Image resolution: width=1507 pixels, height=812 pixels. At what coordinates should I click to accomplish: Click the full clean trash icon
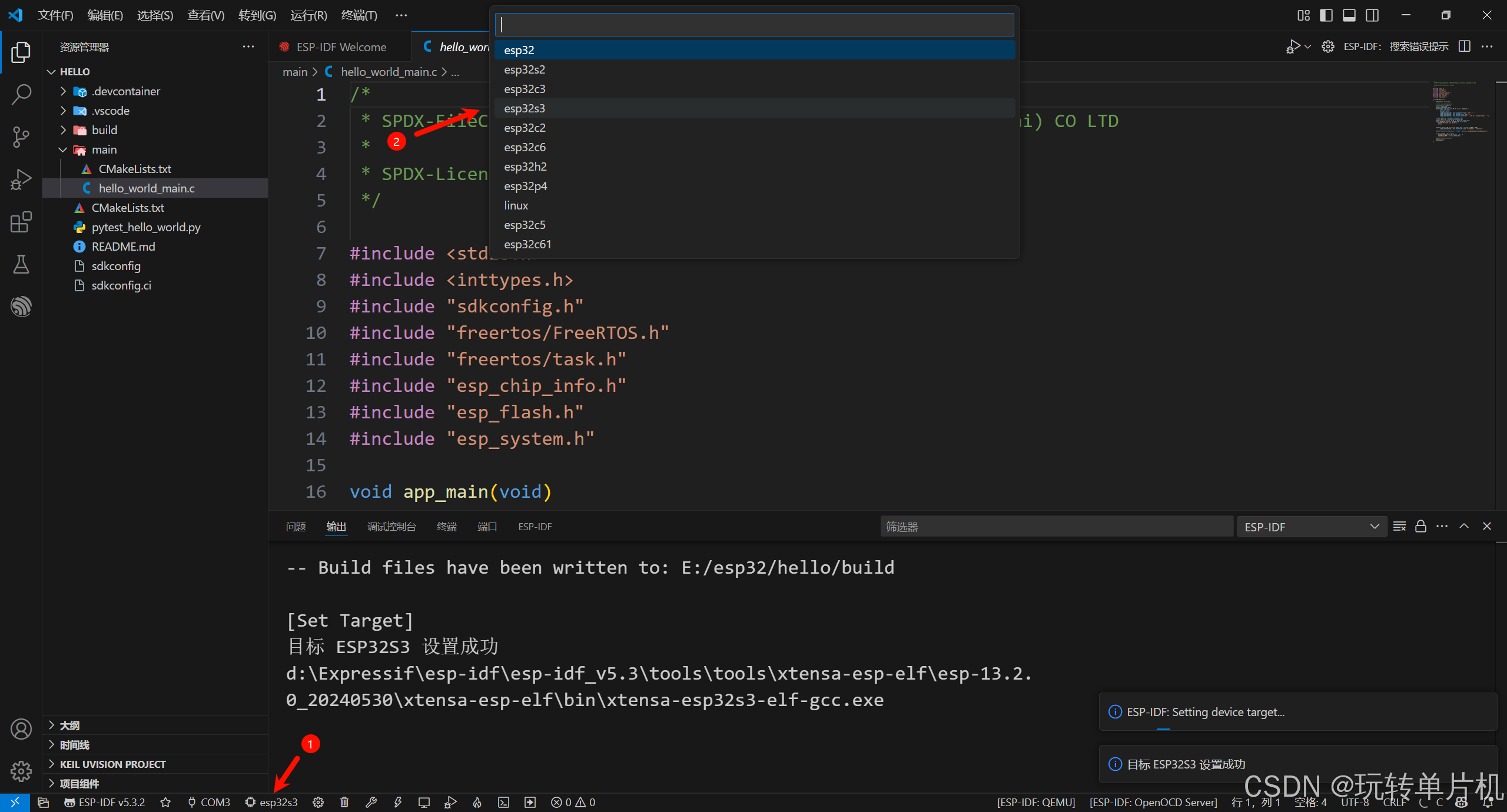[x=344, y=802]
